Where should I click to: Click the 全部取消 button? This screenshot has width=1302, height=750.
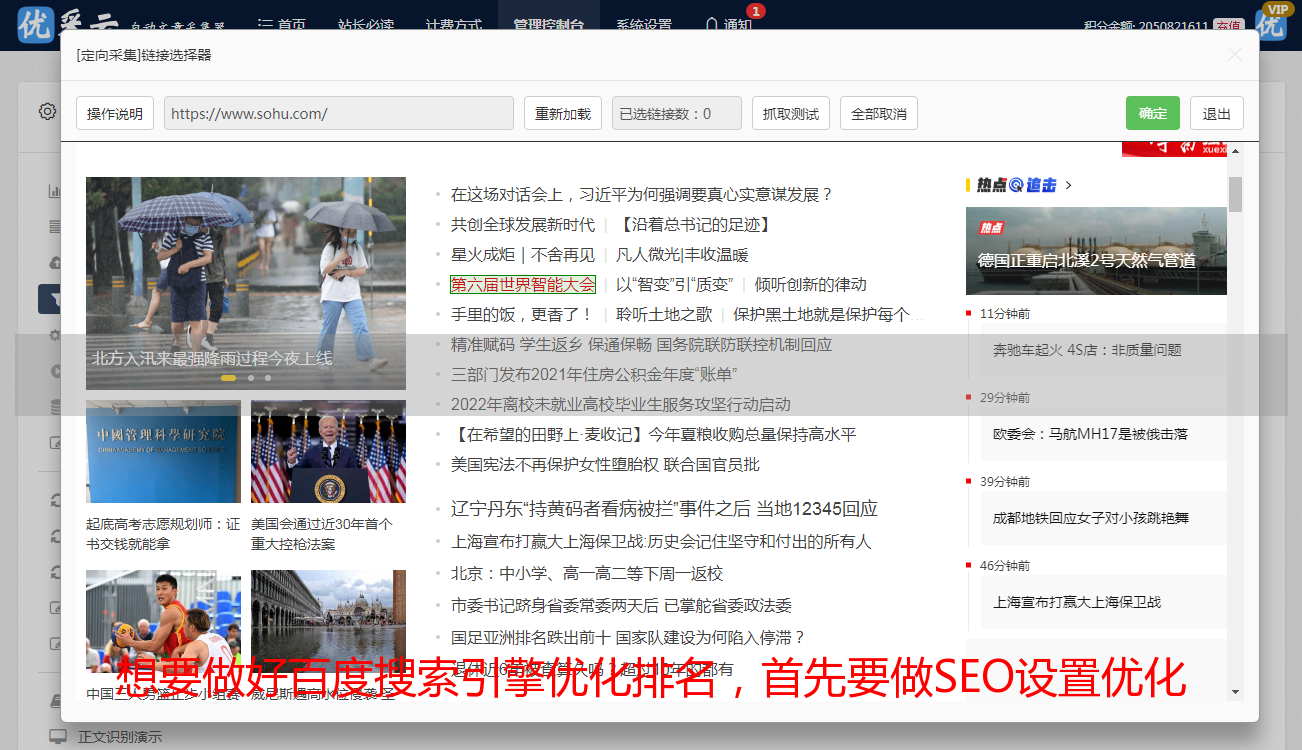(x=878, y=113)
